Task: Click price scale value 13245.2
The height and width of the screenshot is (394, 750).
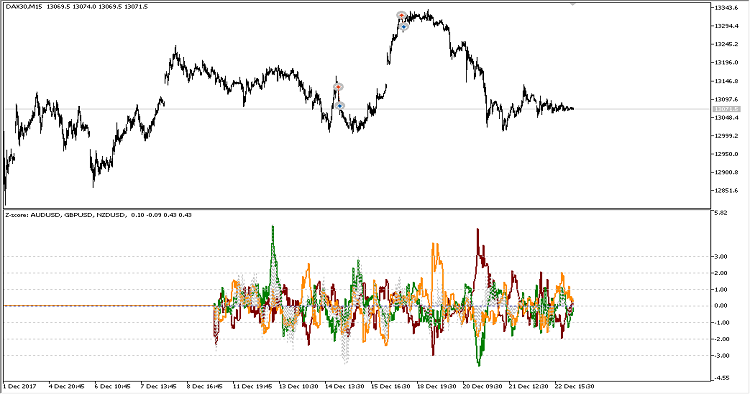Action: point(726,44)
